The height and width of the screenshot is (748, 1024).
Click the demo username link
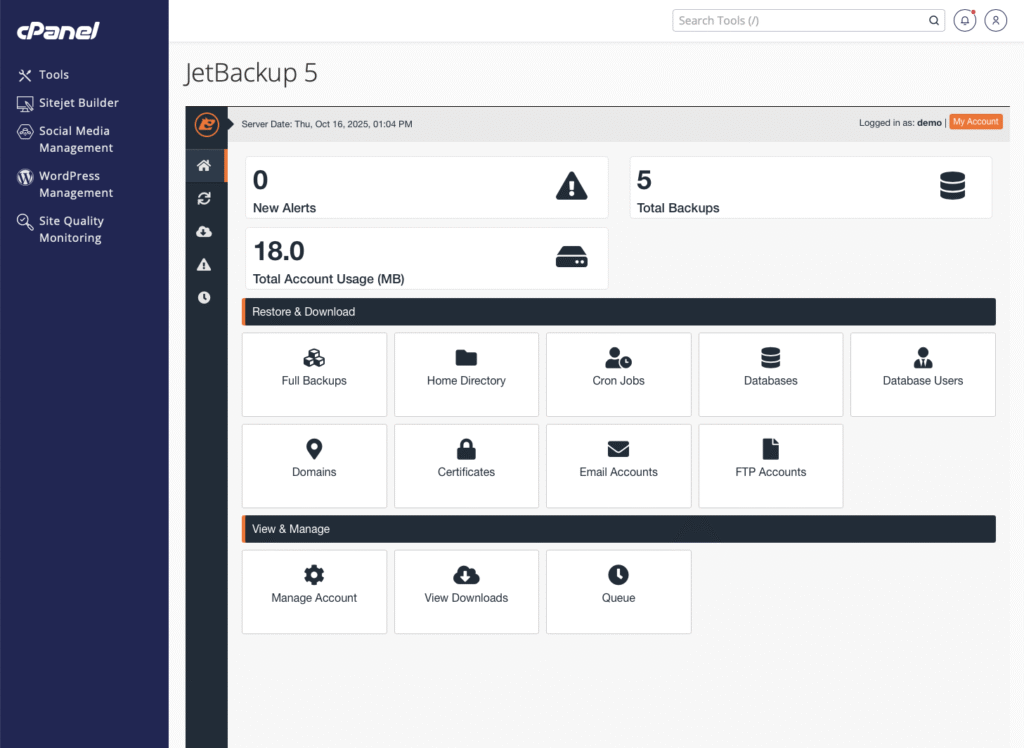(x=929, y=122)
